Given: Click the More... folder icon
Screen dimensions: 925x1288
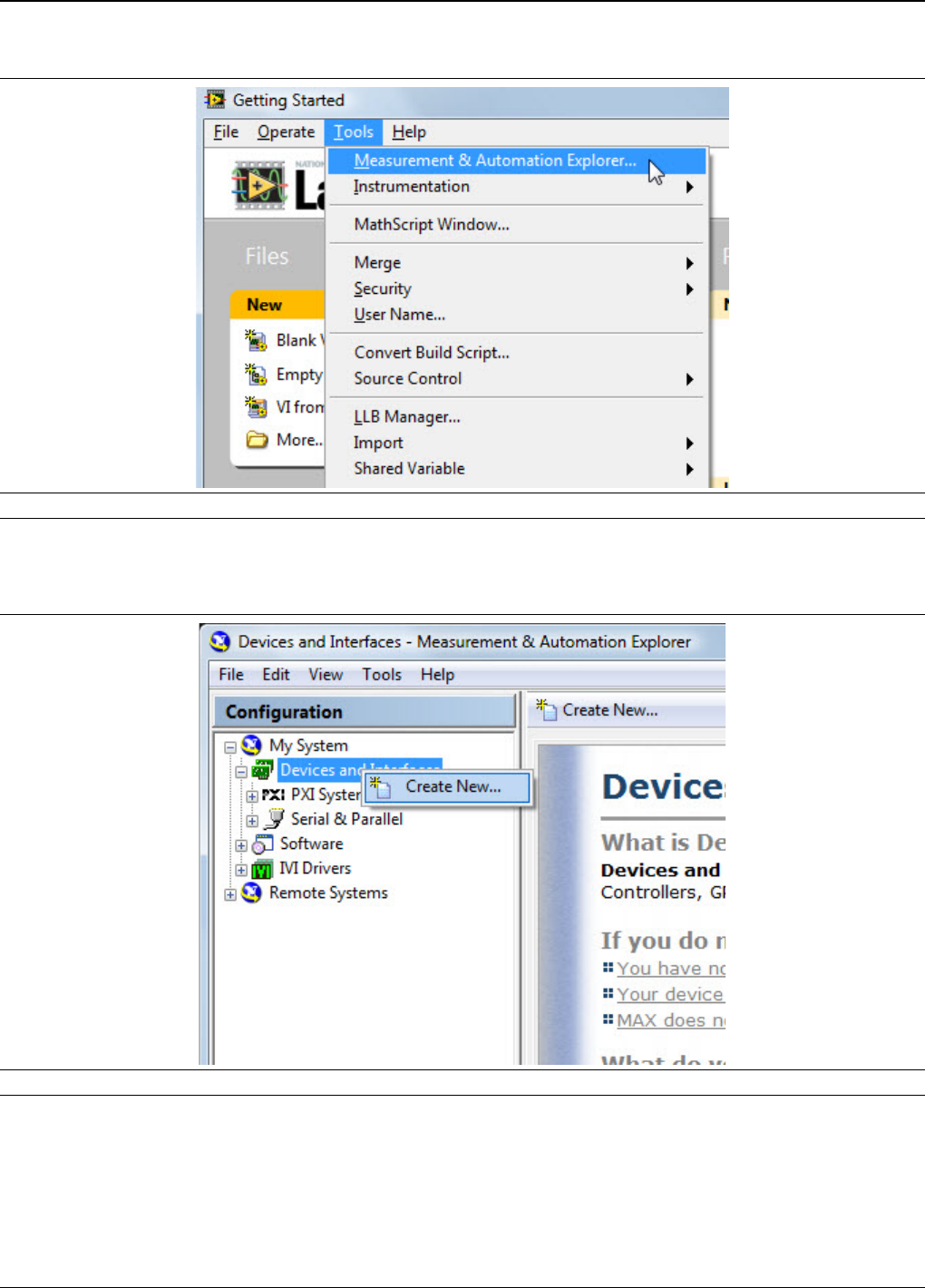Looking at the screenshot, I should [257, 440].
